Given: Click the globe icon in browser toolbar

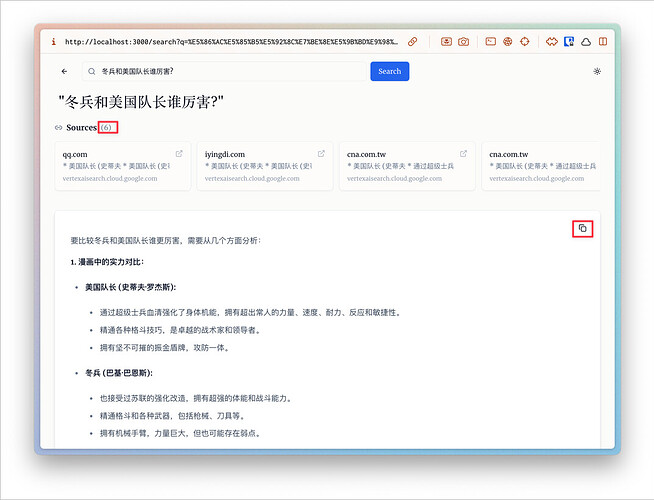Looking at the screenshot, I should [x=507, y=42].
